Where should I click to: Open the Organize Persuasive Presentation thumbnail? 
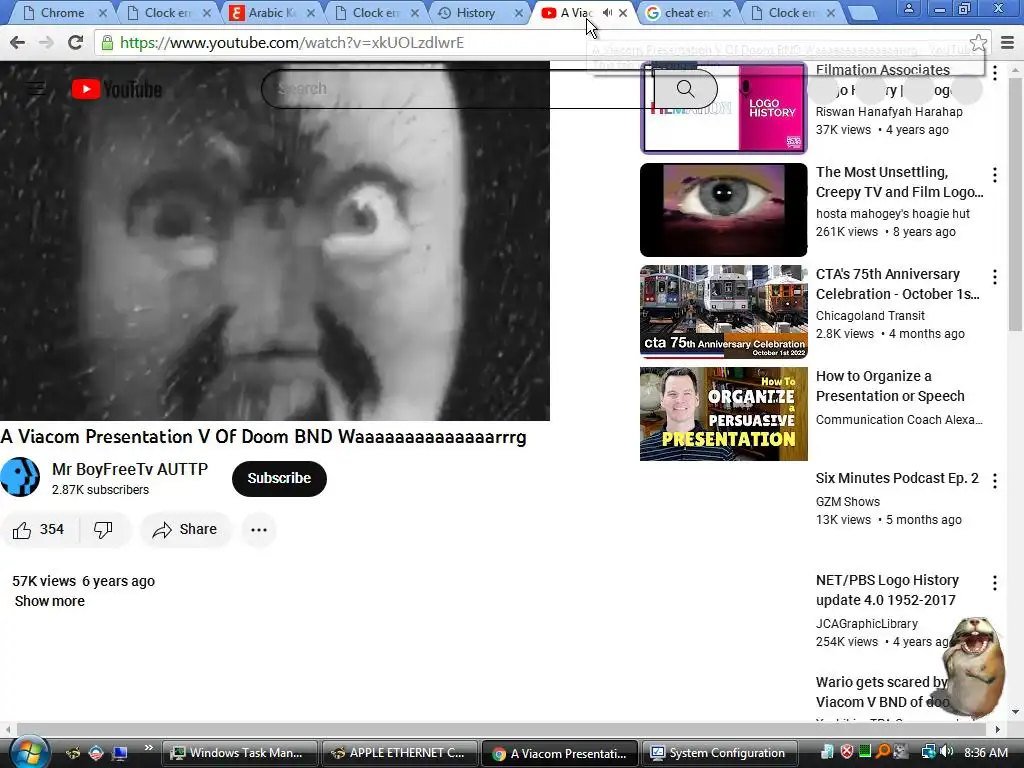coord(724,413)
